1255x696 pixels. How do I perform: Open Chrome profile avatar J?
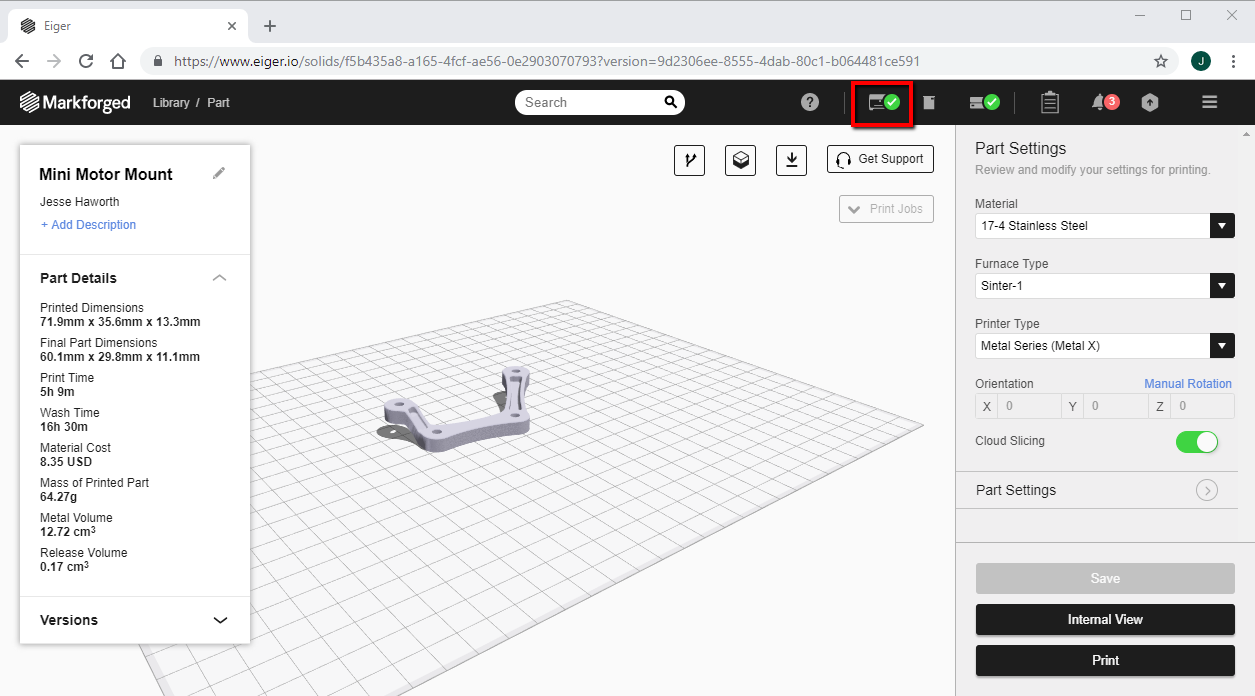[x=1201, y=61]
